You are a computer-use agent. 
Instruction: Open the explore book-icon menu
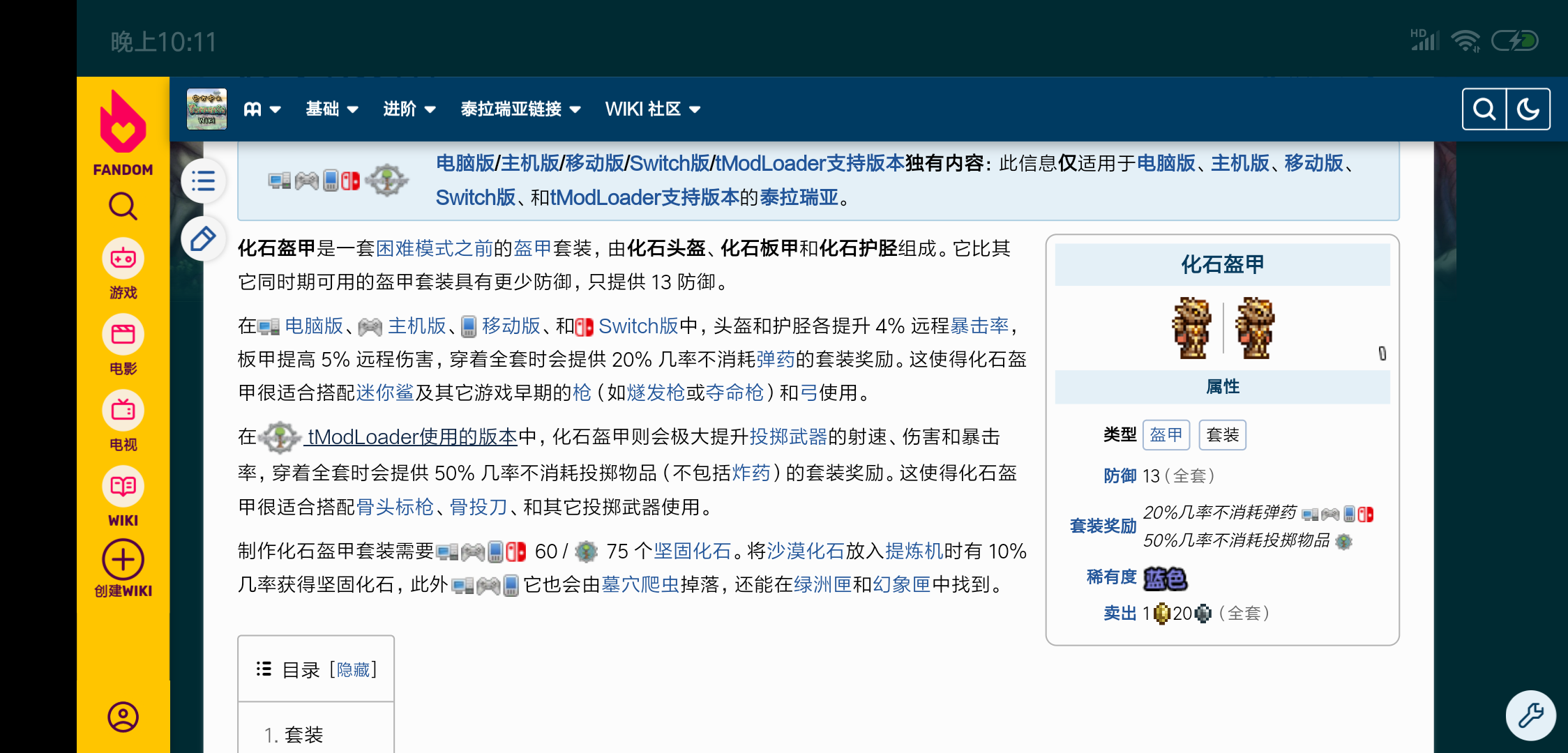[262, 109]
